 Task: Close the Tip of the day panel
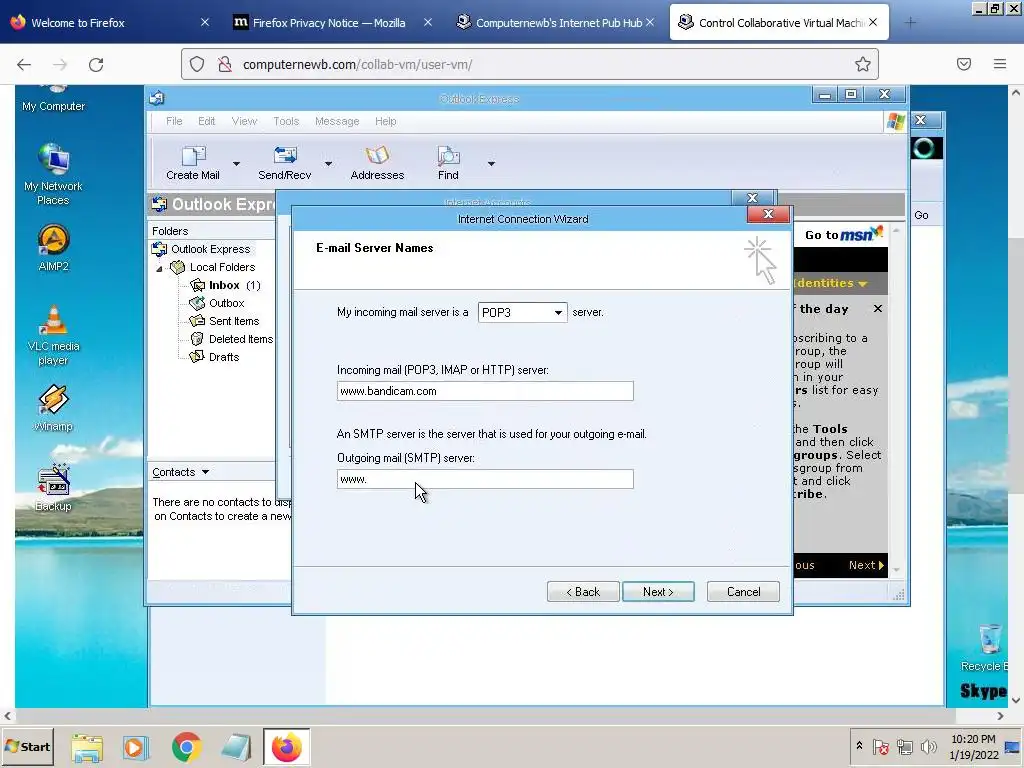point(878,309)
